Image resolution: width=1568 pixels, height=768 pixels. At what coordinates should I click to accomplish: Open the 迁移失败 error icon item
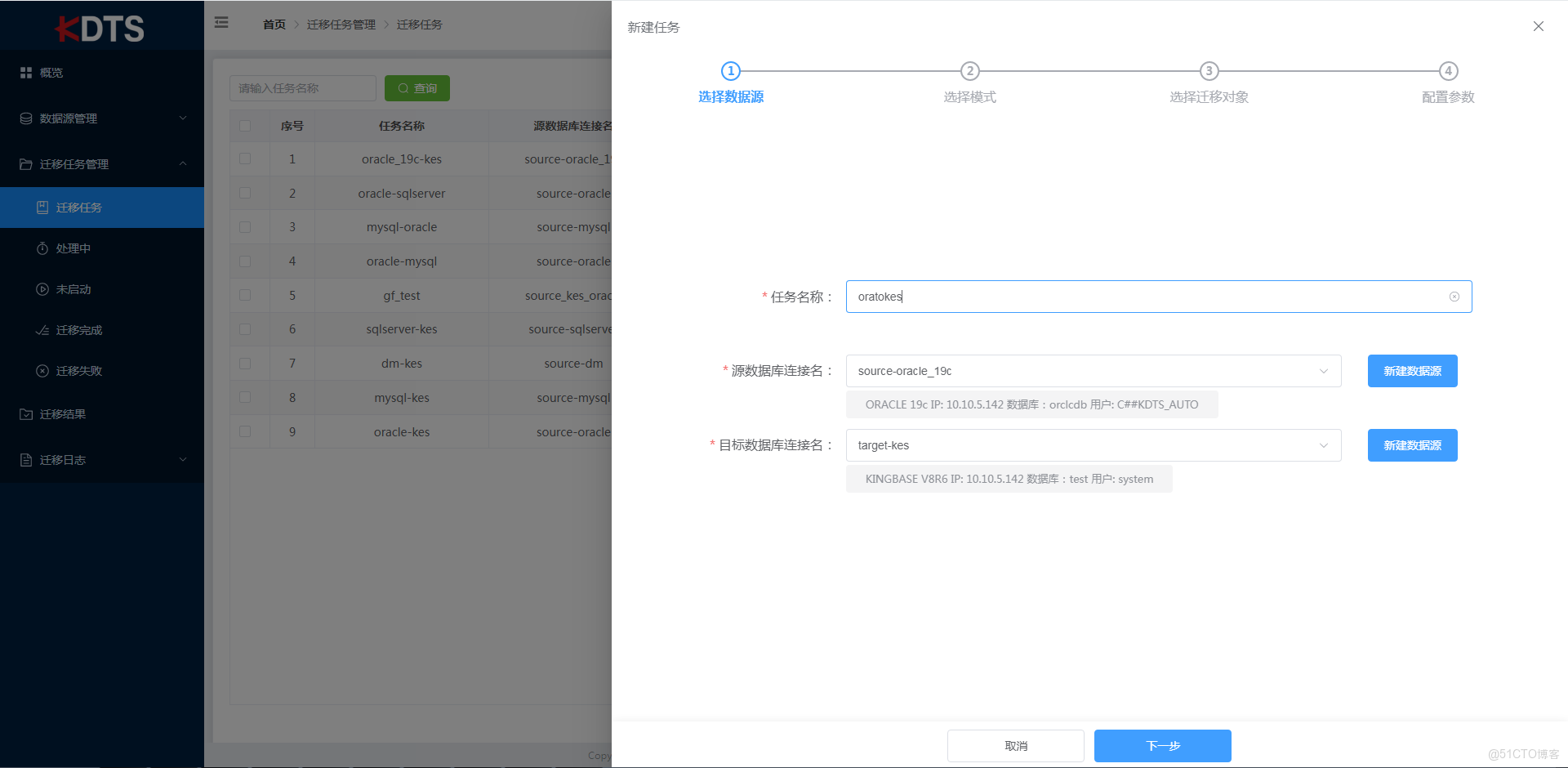point(42,371)
